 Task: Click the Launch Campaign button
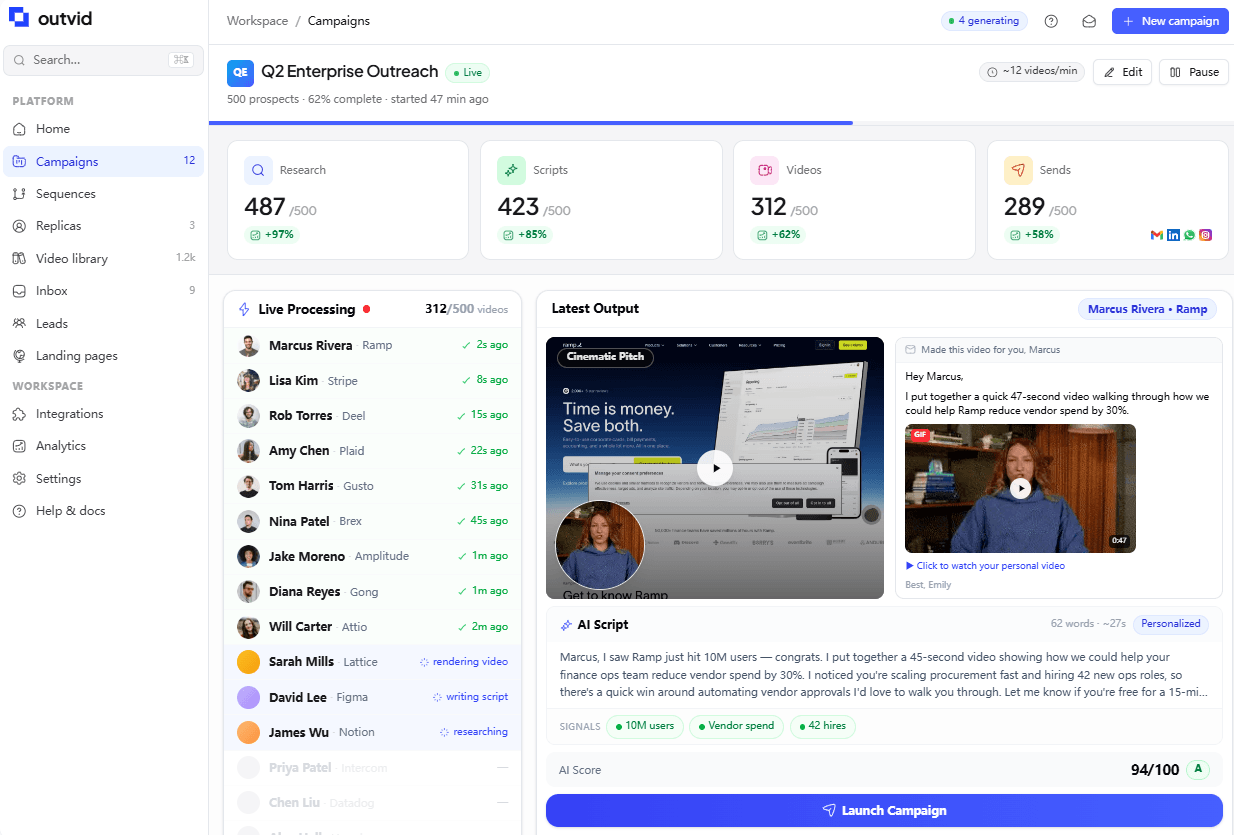pyautogui.click(x=884, y=811)
